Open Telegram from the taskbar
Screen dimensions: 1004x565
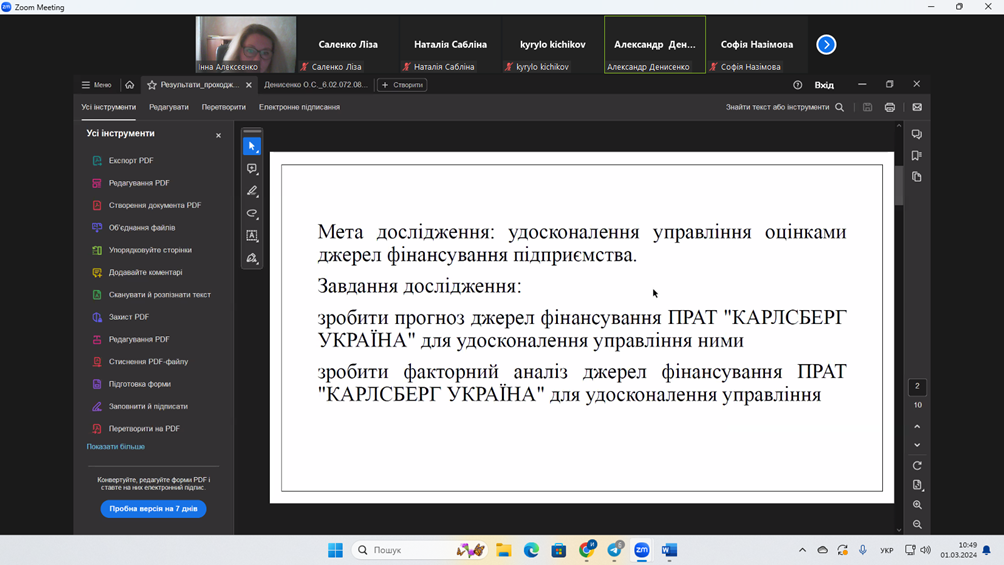coord(615,550)
